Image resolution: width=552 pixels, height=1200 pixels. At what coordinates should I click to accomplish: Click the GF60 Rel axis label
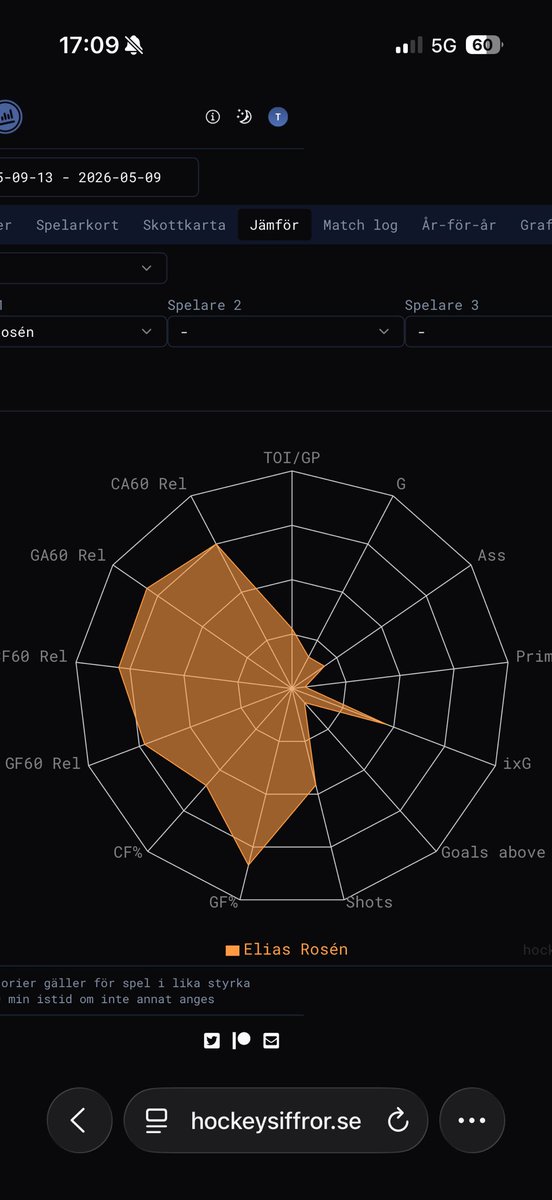42,763
